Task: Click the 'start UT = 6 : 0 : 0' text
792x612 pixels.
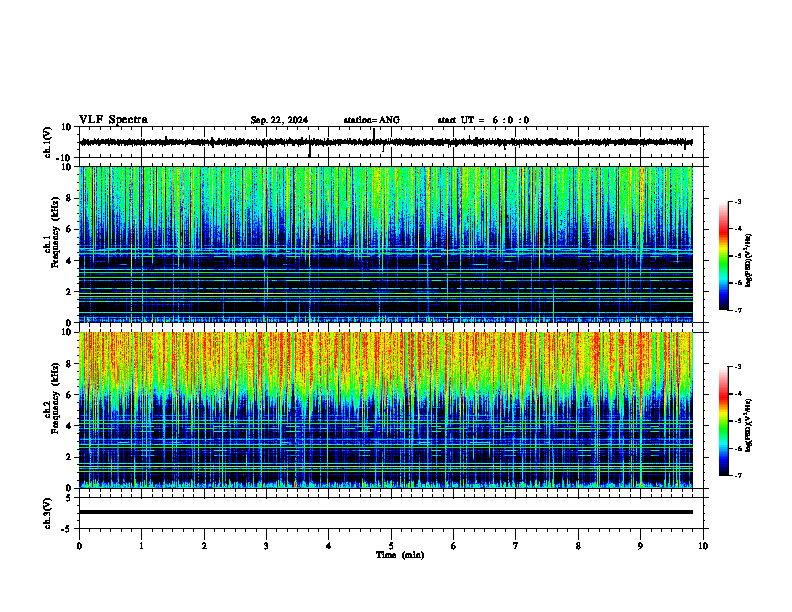Action: (x=483, y=120)
